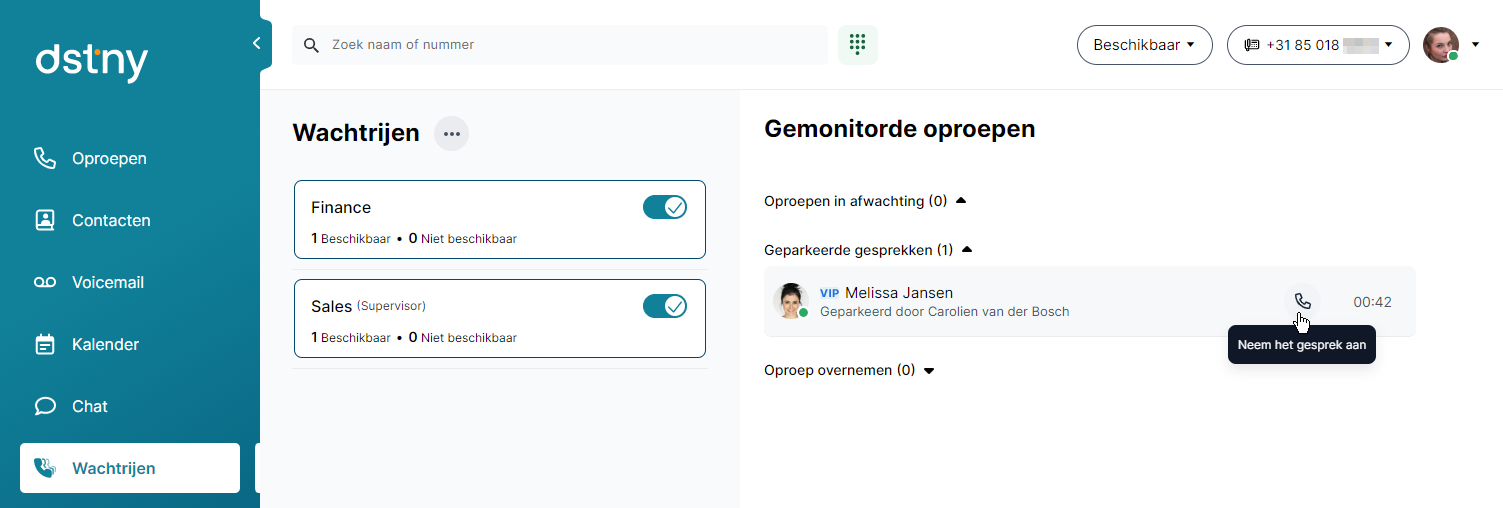
Task: Open the Beschikbaar status dropdown
Action: (x=1144, y=45)
